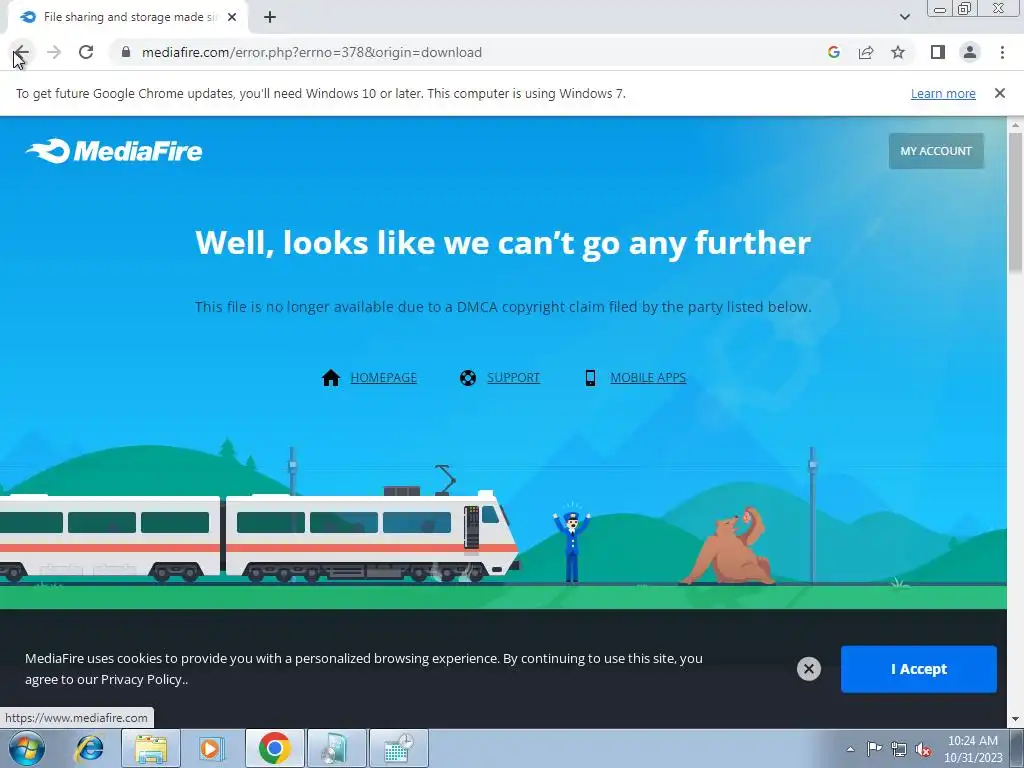Click heading 'Well, looks like we can't go any further'
1024x768 pixels.
(x=503, y=243)
